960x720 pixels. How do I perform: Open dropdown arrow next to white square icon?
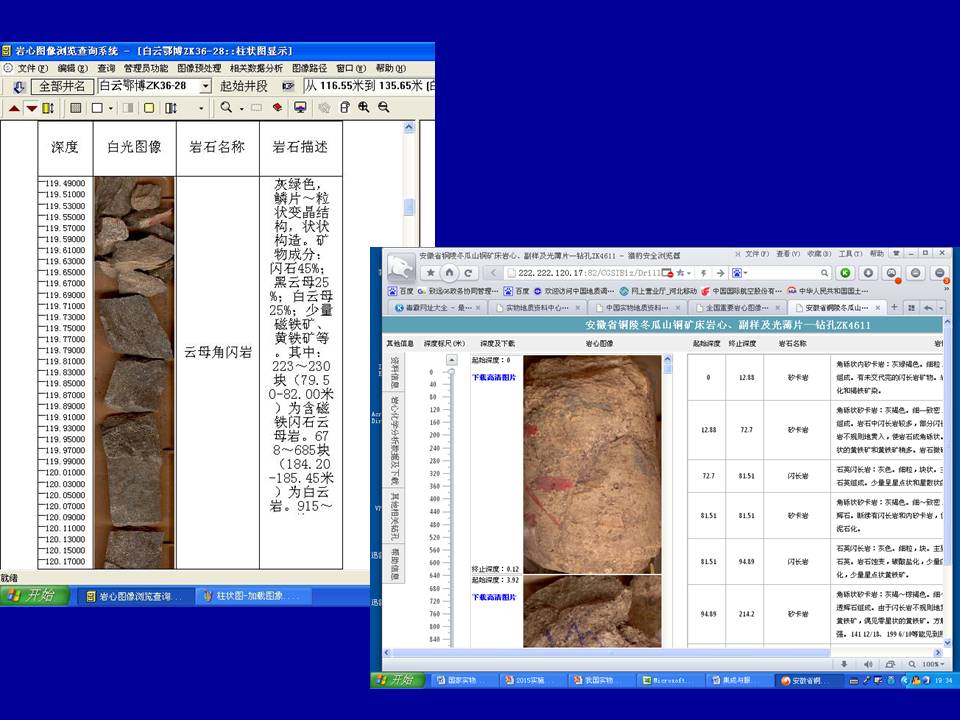111,108
